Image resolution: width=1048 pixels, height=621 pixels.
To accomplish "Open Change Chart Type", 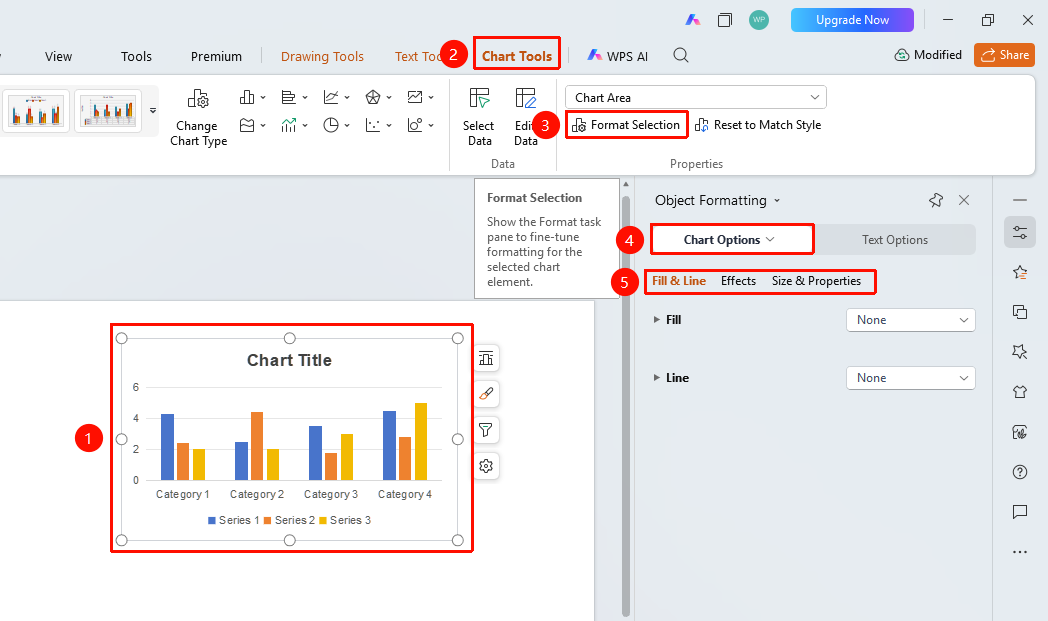I will tap(199, 118).
